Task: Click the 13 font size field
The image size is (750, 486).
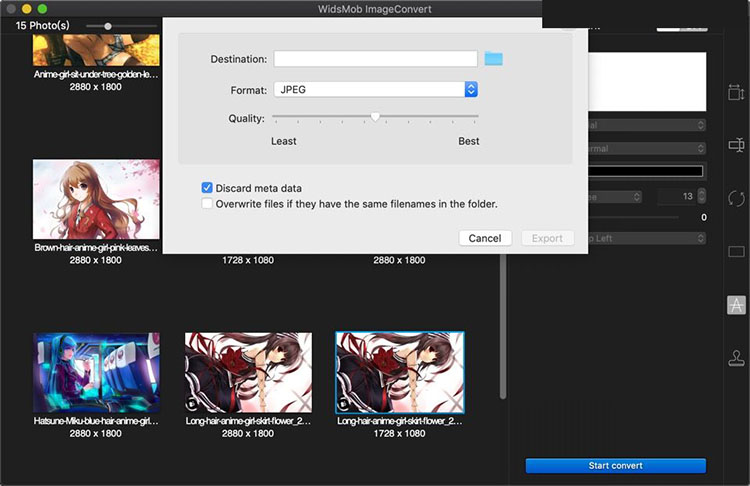Action: (676, 196)
